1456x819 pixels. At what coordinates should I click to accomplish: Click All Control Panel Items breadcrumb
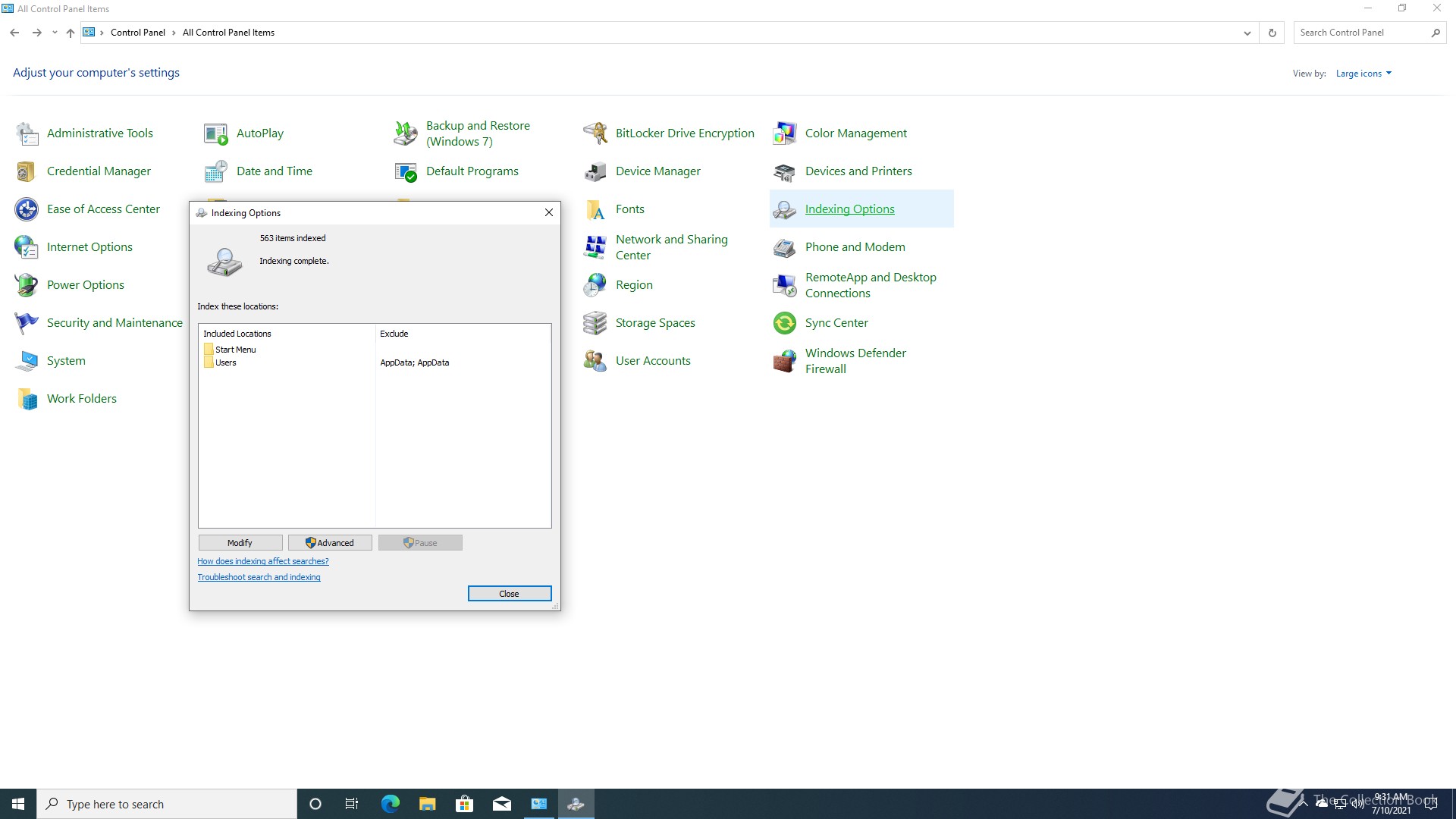click(x=228, y=33)
